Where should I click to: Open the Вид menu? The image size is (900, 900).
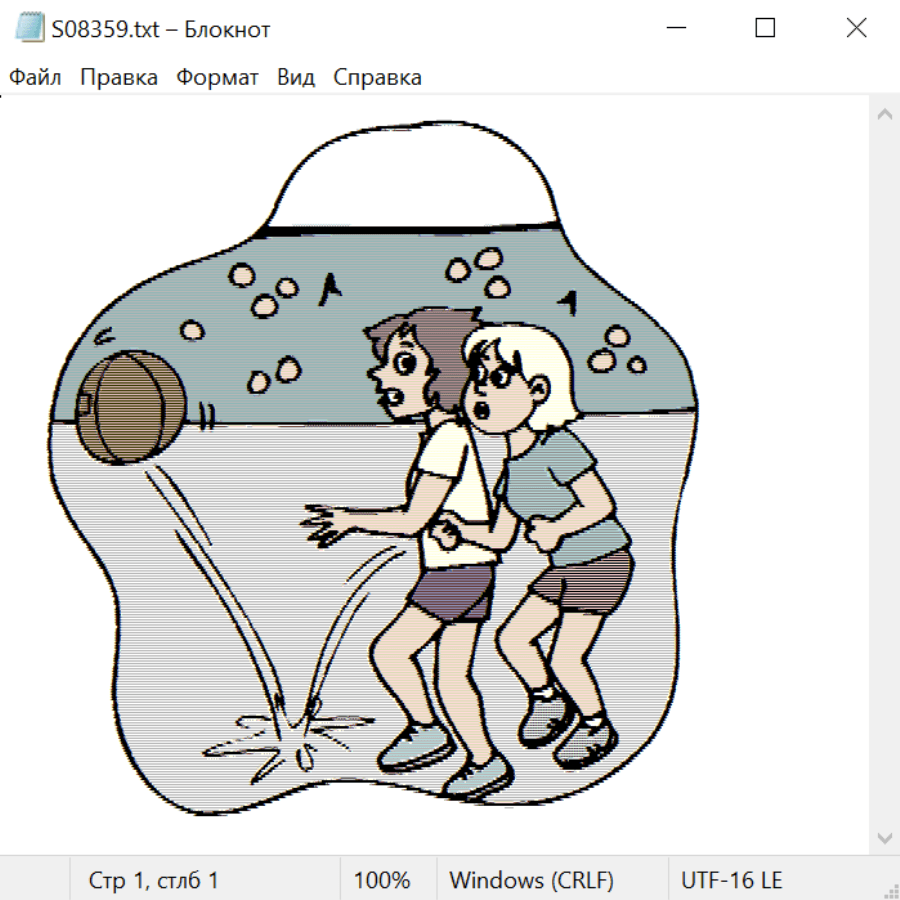[296, 78]
